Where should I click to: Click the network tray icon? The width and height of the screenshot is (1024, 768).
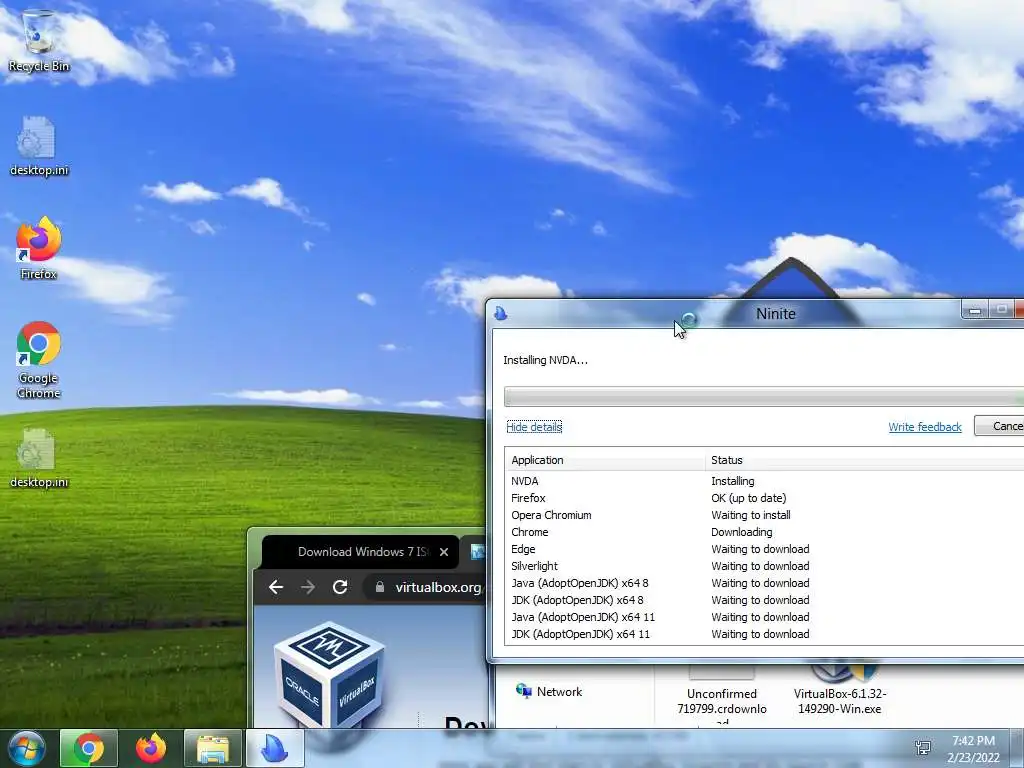(923, 748)
